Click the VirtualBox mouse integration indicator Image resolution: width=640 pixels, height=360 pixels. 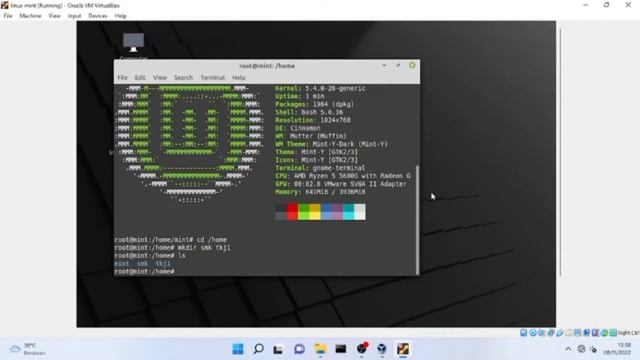[x=604, y=333]
